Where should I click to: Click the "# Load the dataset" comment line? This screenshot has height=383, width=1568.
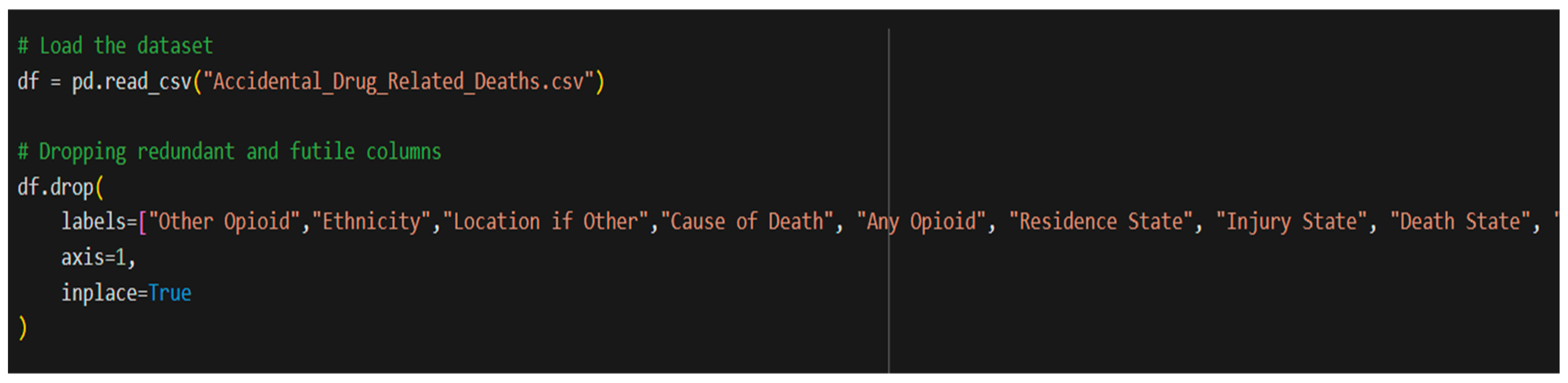(116, 46)
